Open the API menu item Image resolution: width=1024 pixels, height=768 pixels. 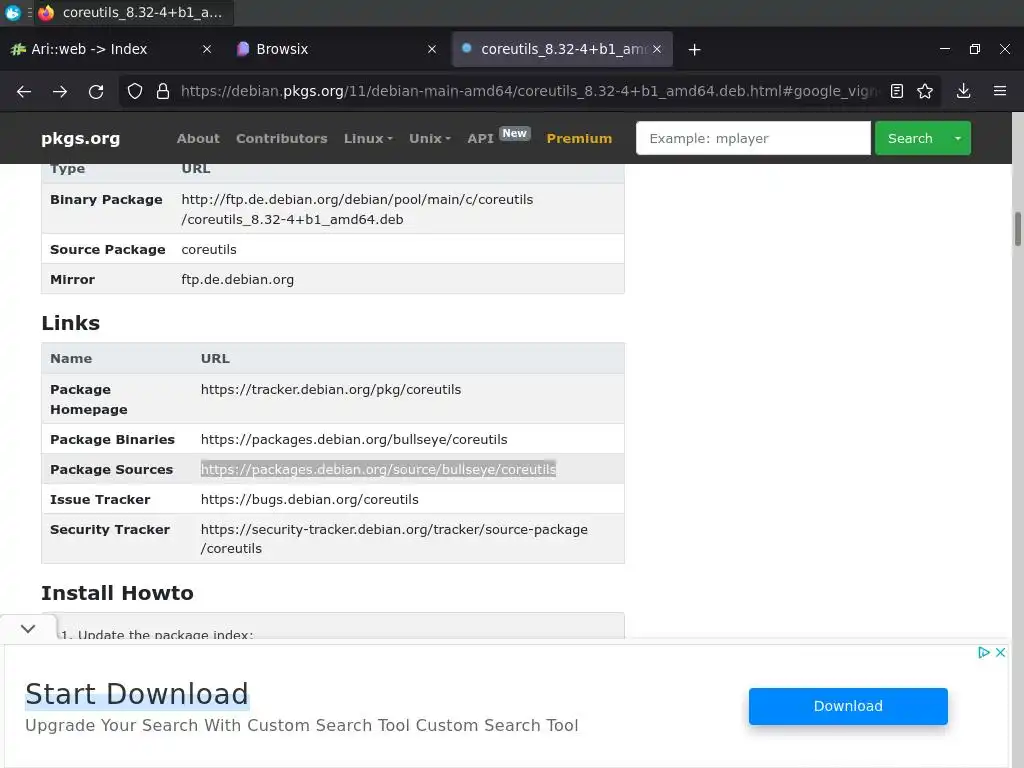tap(481, 138)
